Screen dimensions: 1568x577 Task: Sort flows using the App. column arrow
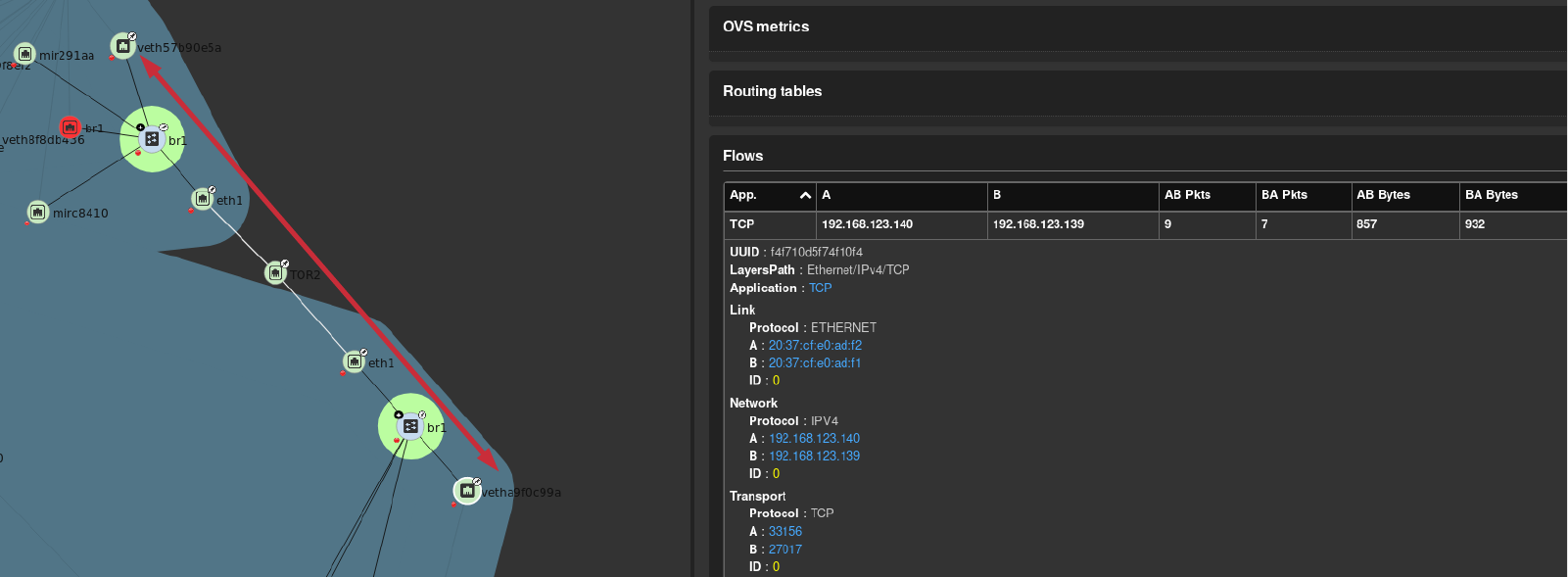pos(805,196)
